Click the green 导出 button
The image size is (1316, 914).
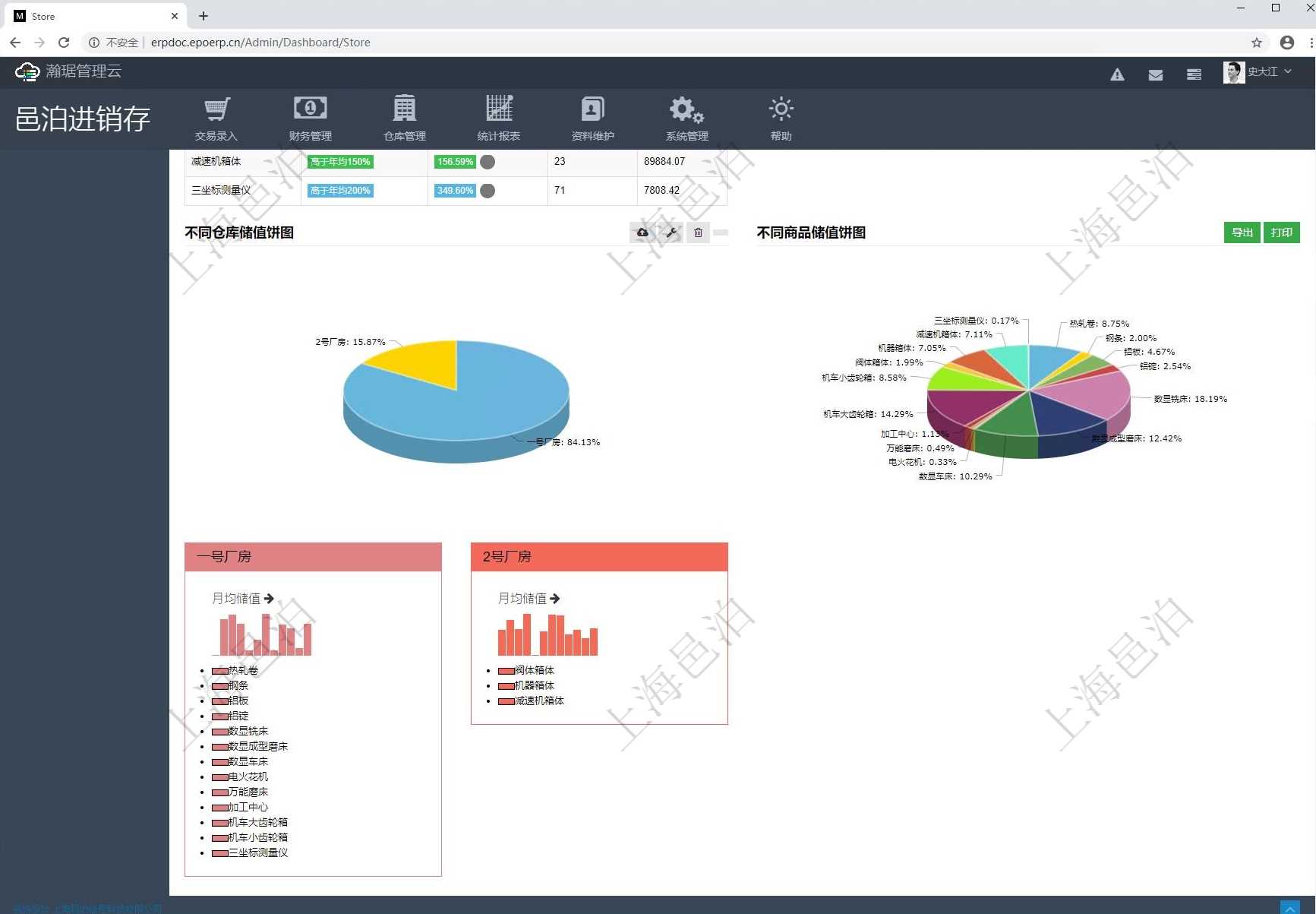coord(1242,232)
